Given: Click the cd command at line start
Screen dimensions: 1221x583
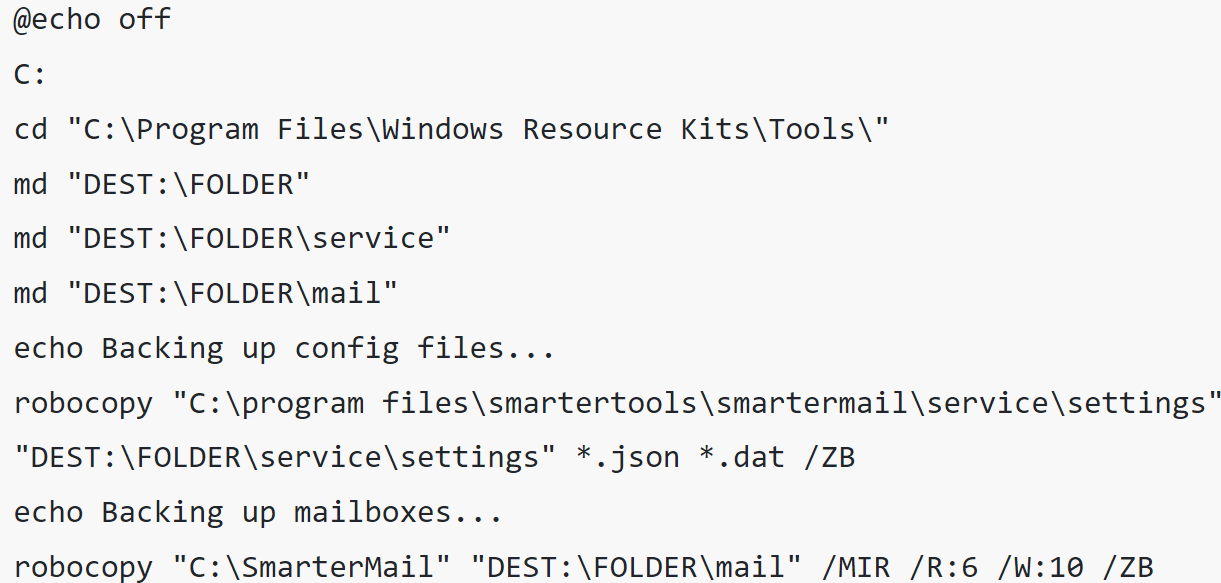Looking at the screenshot, I should (x=31, y=130).
